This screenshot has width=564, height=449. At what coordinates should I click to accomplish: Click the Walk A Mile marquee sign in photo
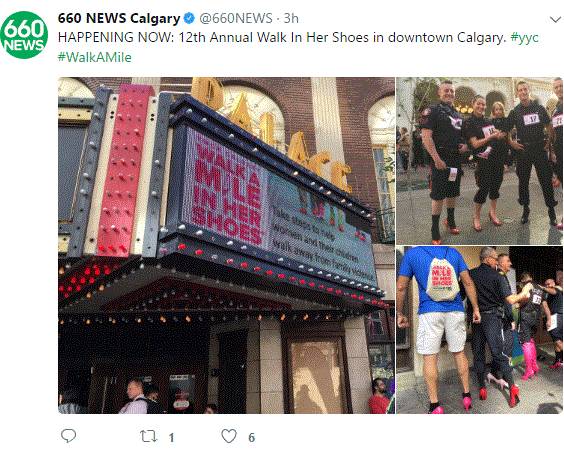(x=227, y=189)
